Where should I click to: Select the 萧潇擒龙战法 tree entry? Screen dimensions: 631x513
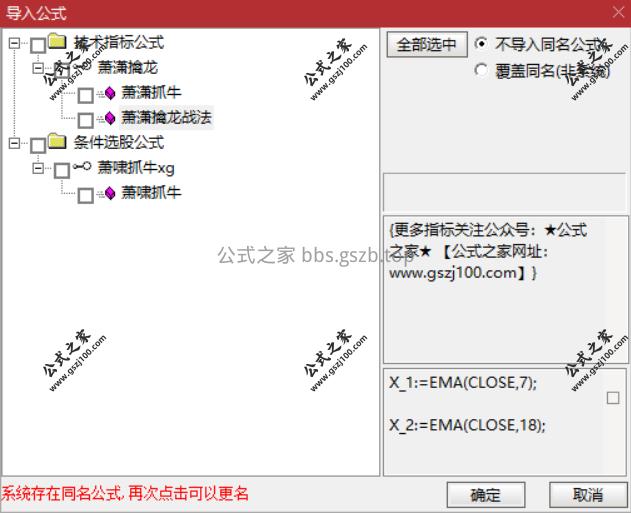166,117
